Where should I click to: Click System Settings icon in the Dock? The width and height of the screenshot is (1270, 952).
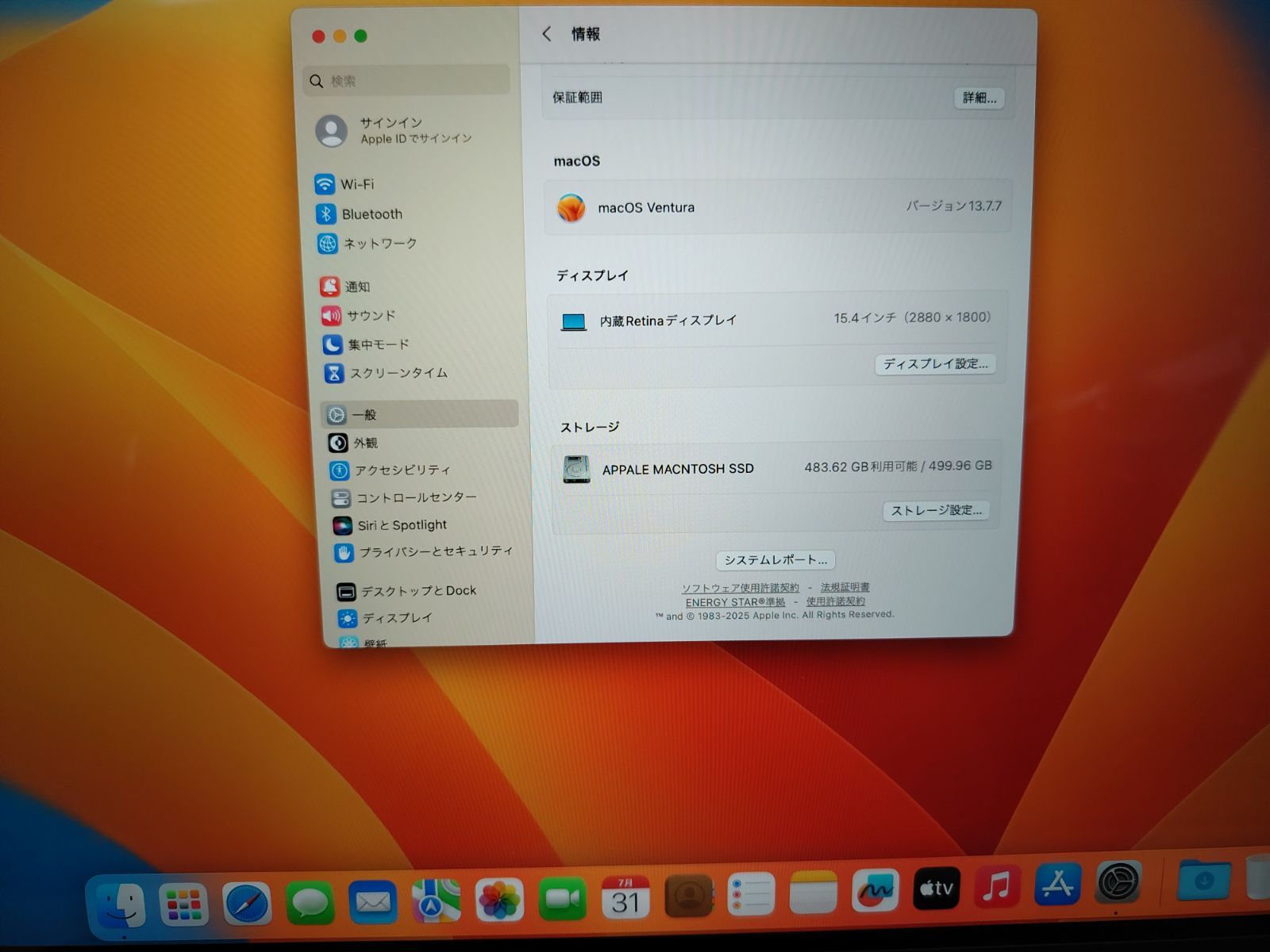pyautogui.click(x=1118, y=882)
